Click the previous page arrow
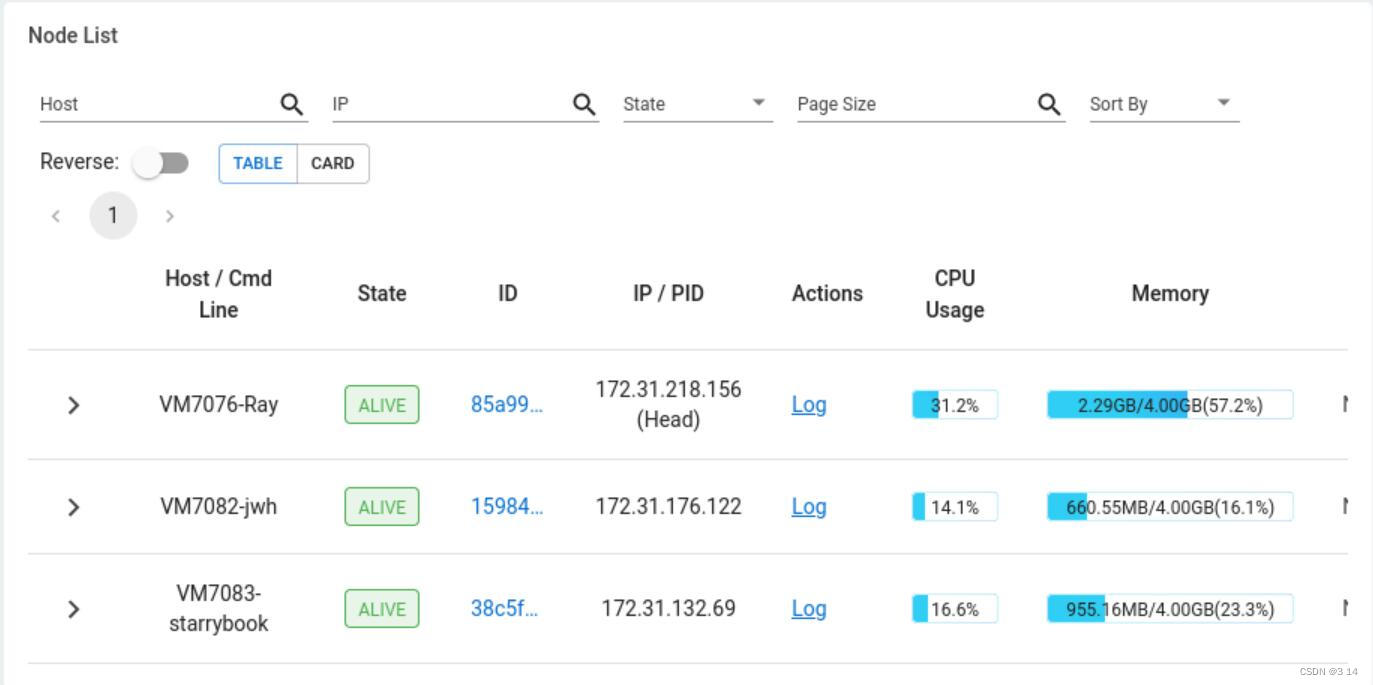 (x=56, y=215)
